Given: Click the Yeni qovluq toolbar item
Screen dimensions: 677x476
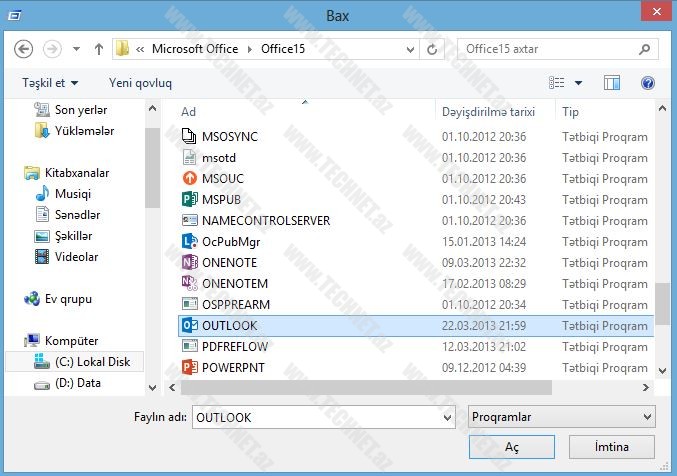Looking at the screenshot, I should (140, 83).
